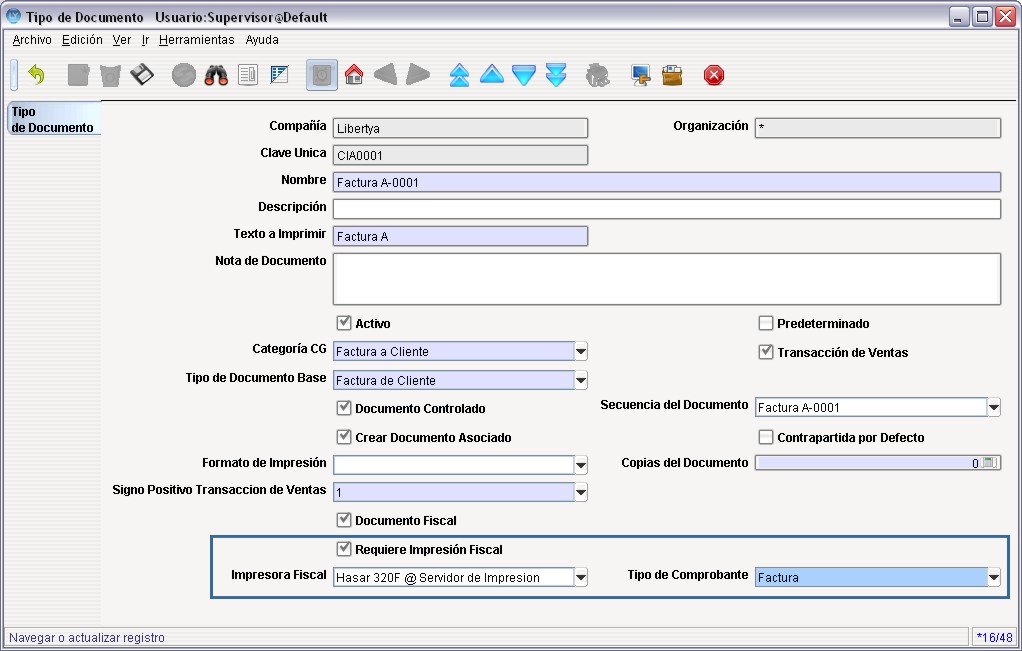Click the grey round refresh icon
The width and height of the screenshot is (1022, 651).
pos(184,75)
